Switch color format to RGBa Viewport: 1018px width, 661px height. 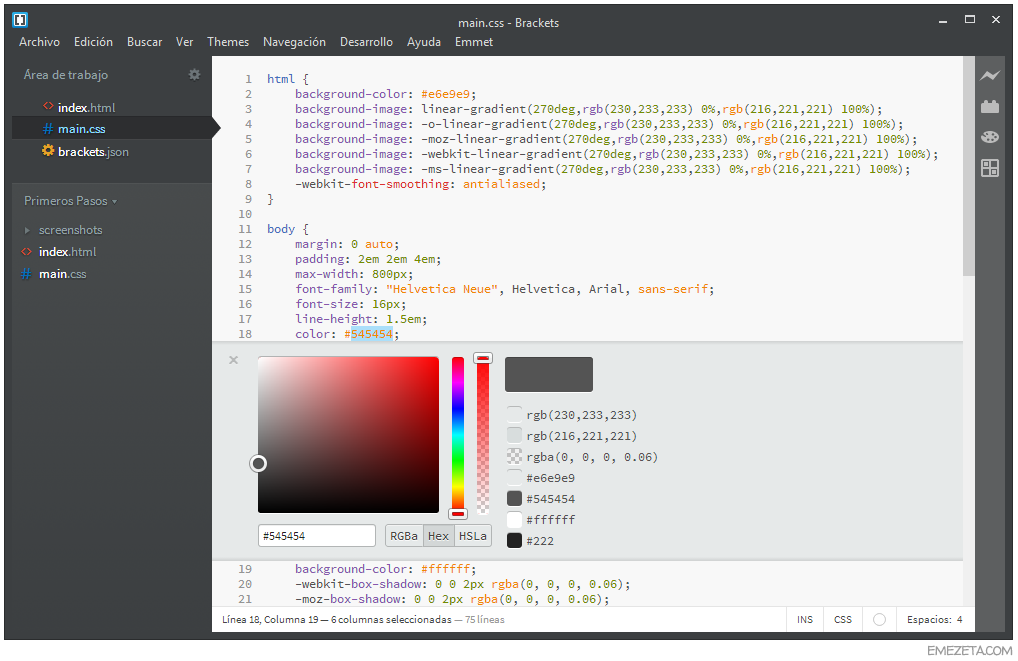click(404, 536)
